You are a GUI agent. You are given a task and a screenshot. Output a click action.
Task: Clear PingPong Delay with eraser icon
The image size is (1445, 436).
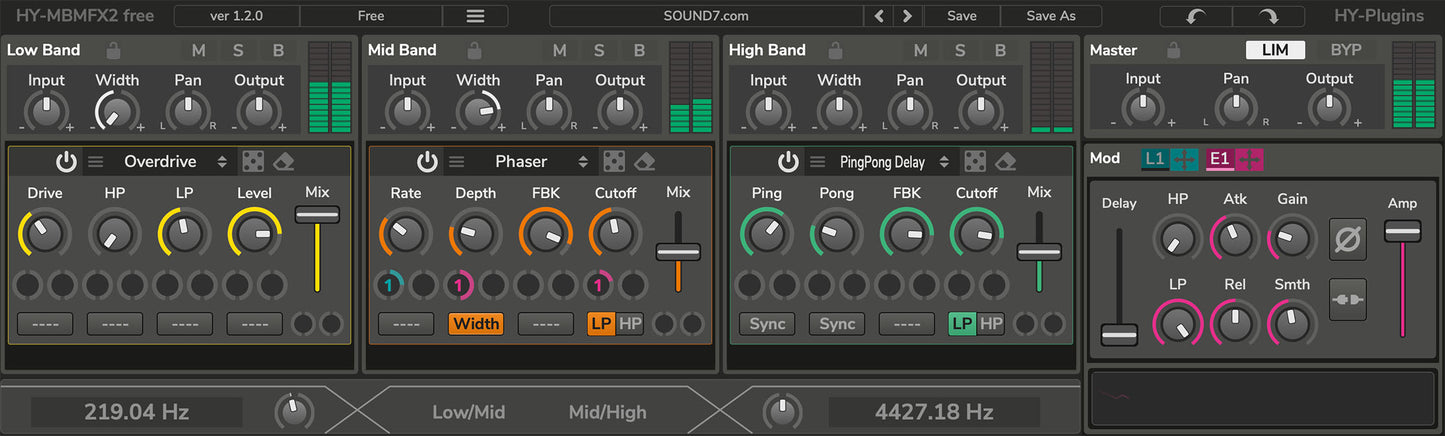(x=1007, y=161)
